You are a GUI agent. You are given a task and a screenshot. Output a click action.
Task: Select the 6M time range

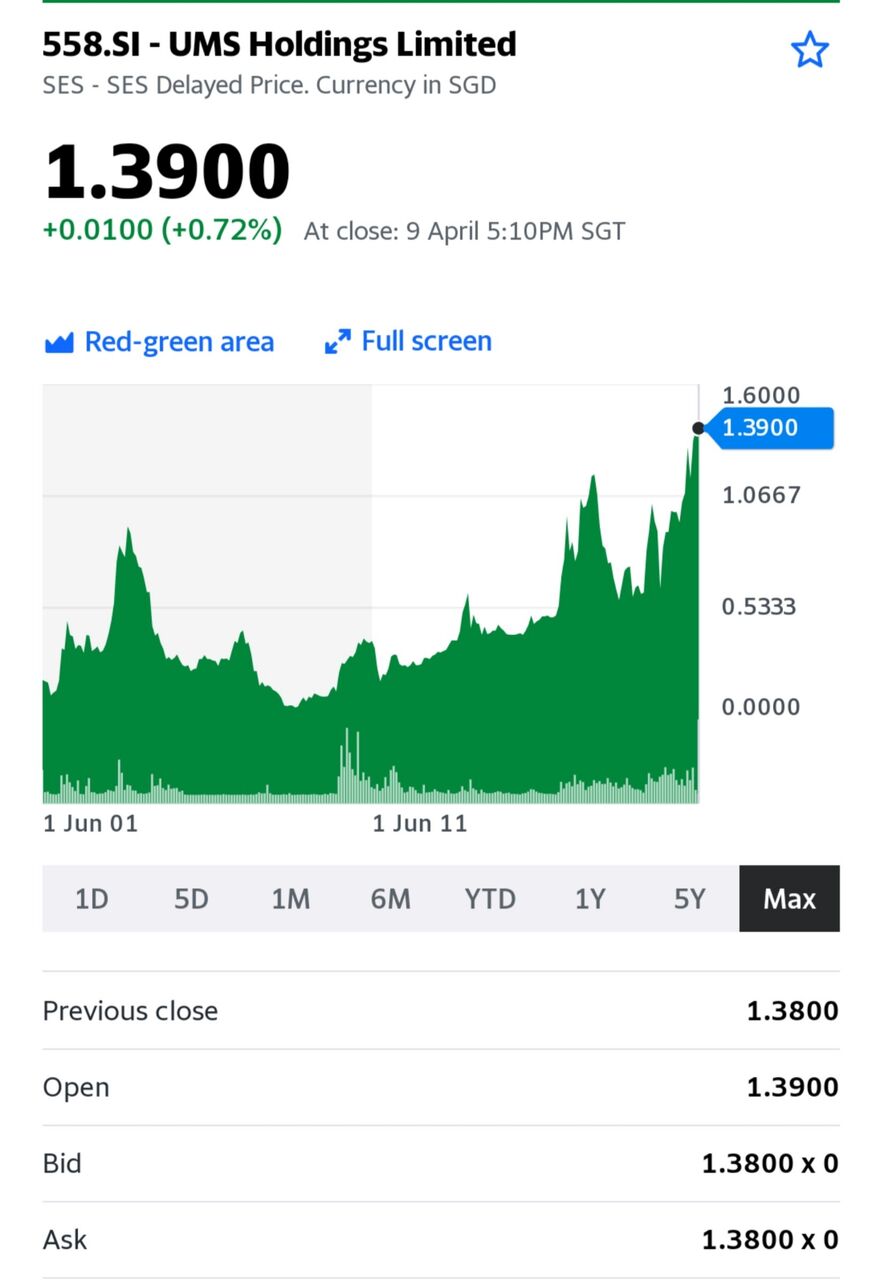[x=391, y=899]
